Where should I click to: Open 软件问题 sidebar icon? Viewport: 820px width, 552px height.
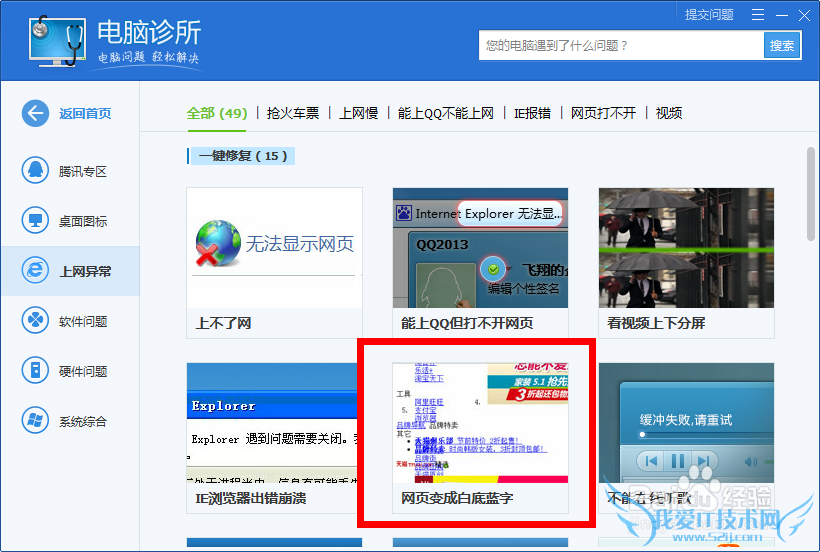tap(36, 321)
